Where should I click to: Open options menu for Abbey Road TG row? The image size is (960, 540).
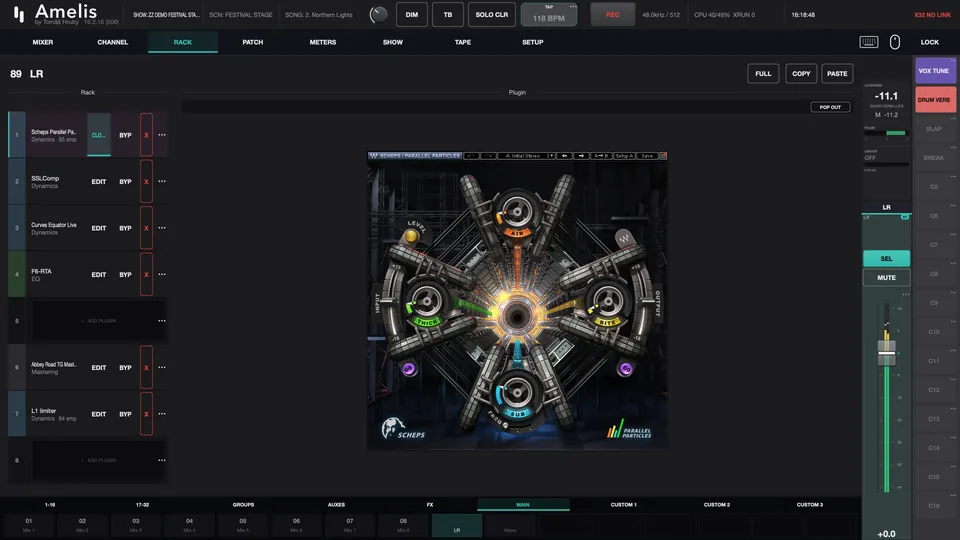point(162,367)
